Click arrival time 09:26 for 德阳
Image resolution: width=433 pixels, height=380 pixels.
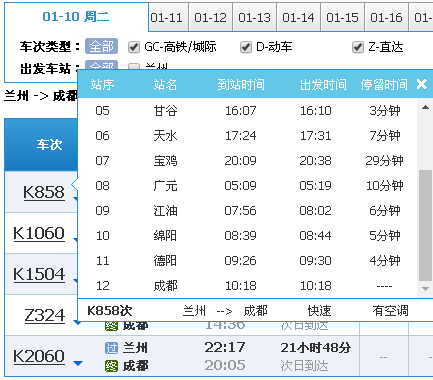pos(240,261)
